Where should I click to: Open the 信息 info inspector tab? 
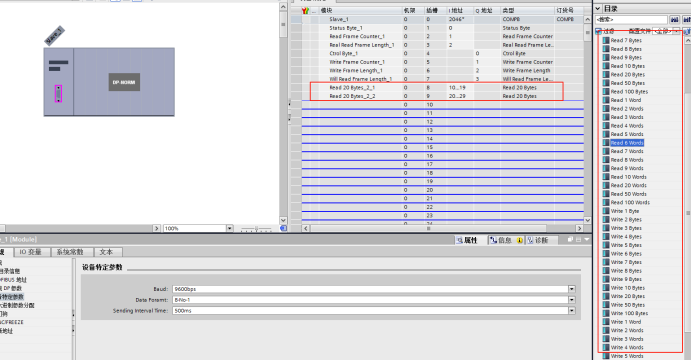pos(501,240)
